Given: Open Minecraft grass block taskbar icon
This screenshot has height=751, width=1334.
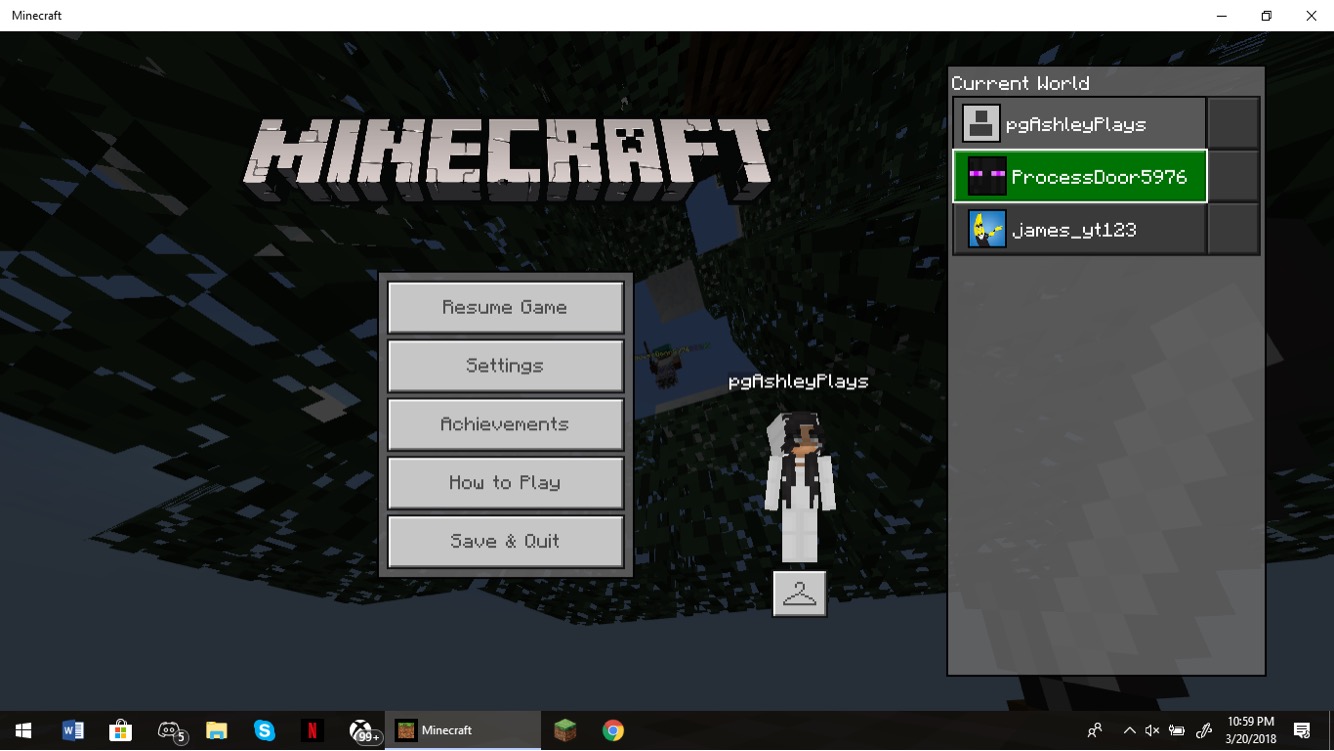Looking at the screenshot, I should tap(565, 731).
